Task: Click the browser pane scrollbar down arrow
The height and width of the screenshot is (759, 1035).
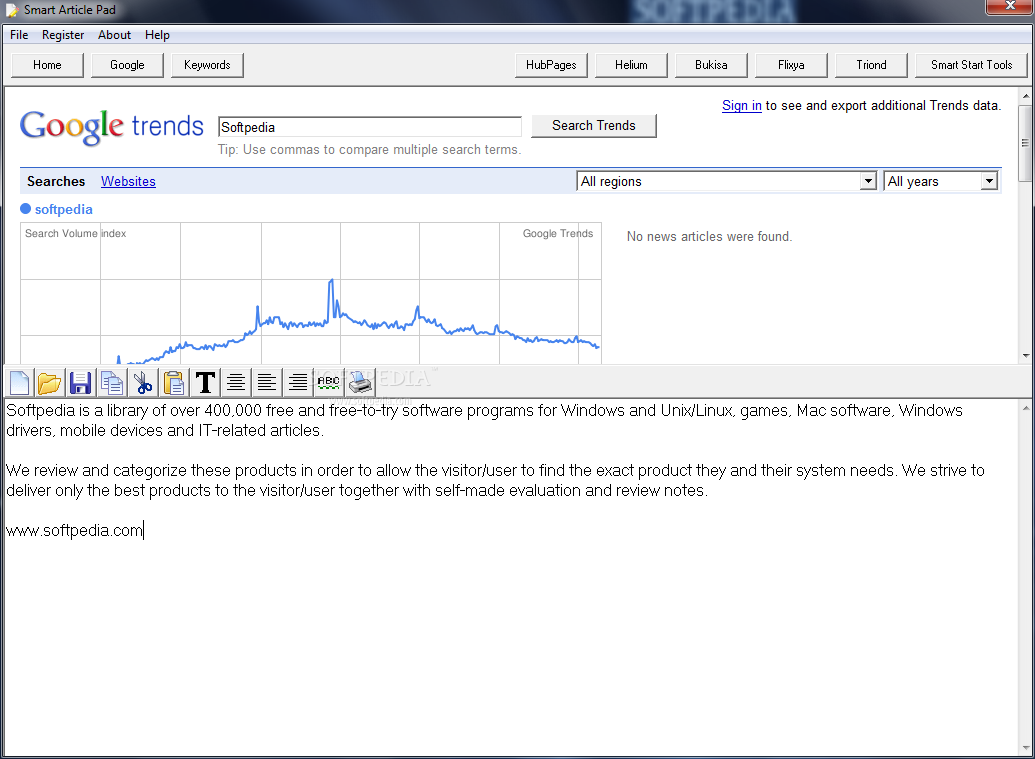Action: click(1026, 356)
